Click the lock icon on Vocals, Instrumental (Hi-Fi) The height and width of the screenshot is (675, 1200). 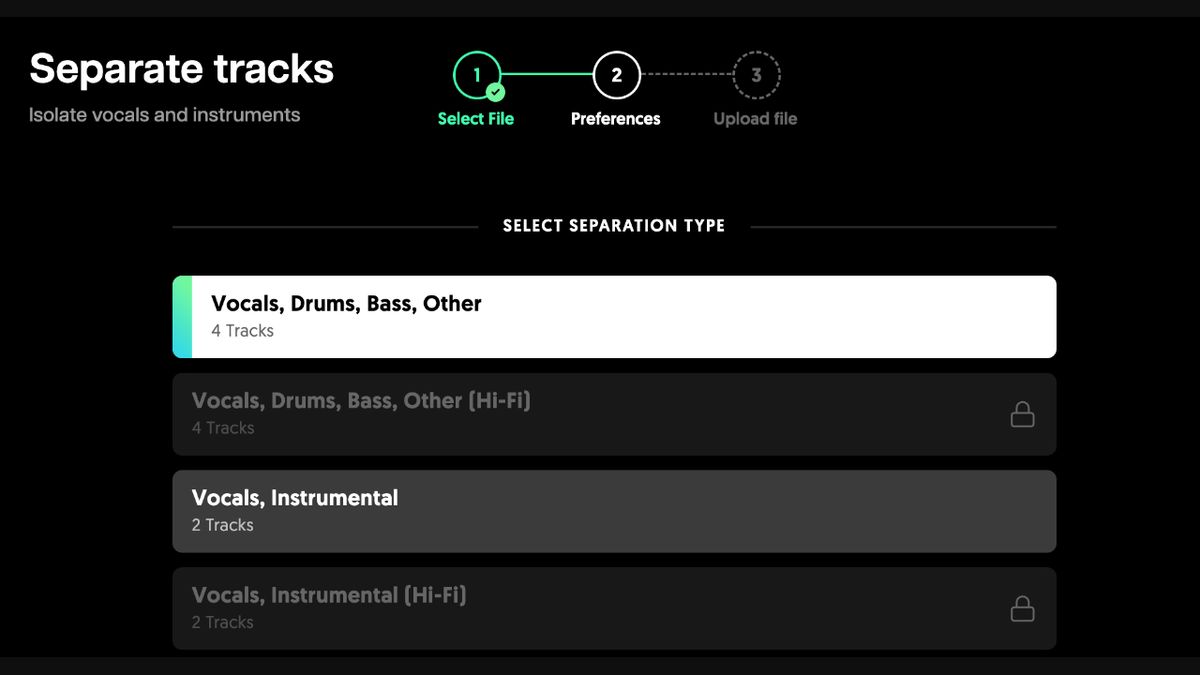point(1022,609)
